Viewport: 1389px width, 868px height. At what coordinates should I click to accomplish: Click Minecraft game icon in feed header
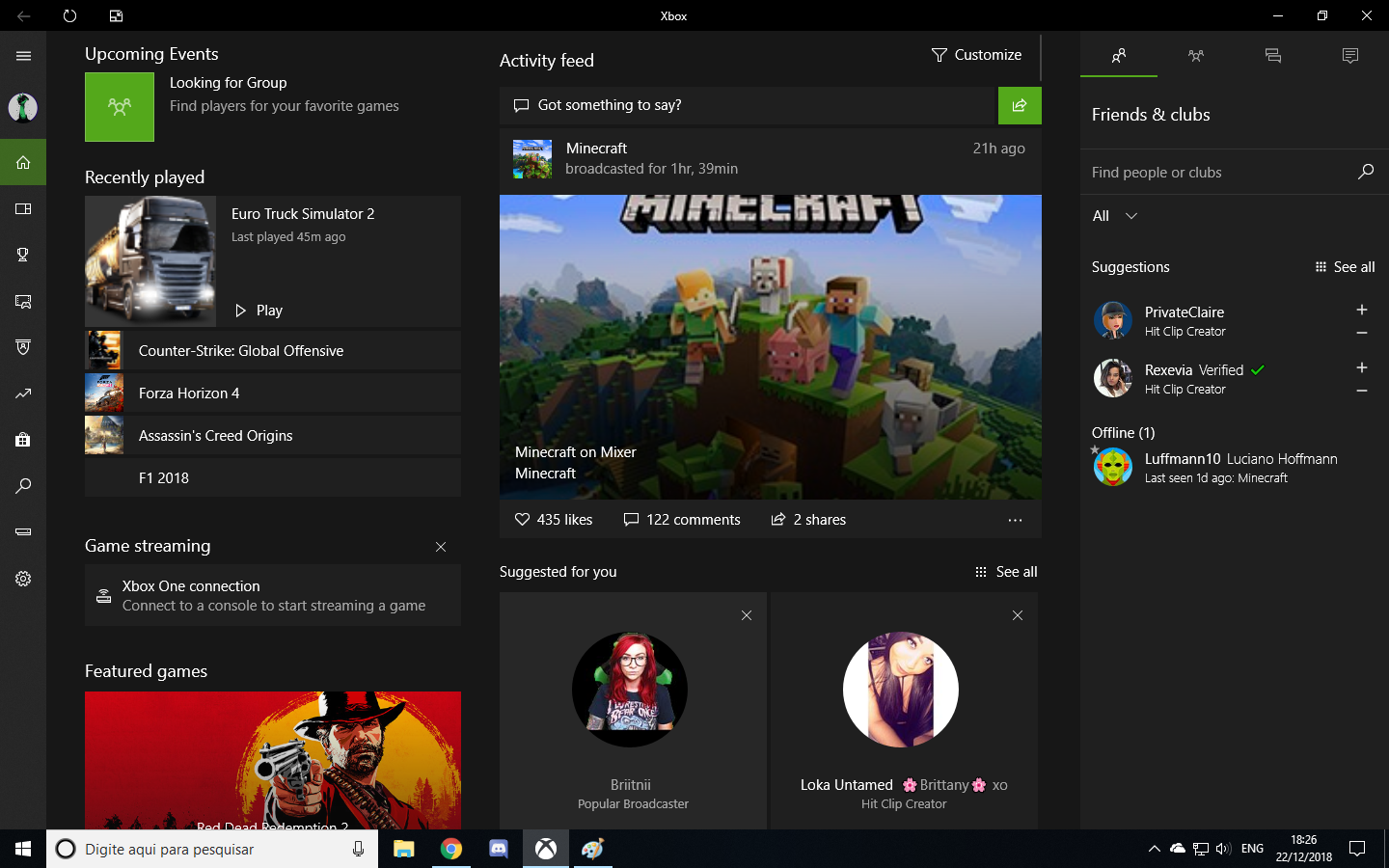(x=532, y=159)
